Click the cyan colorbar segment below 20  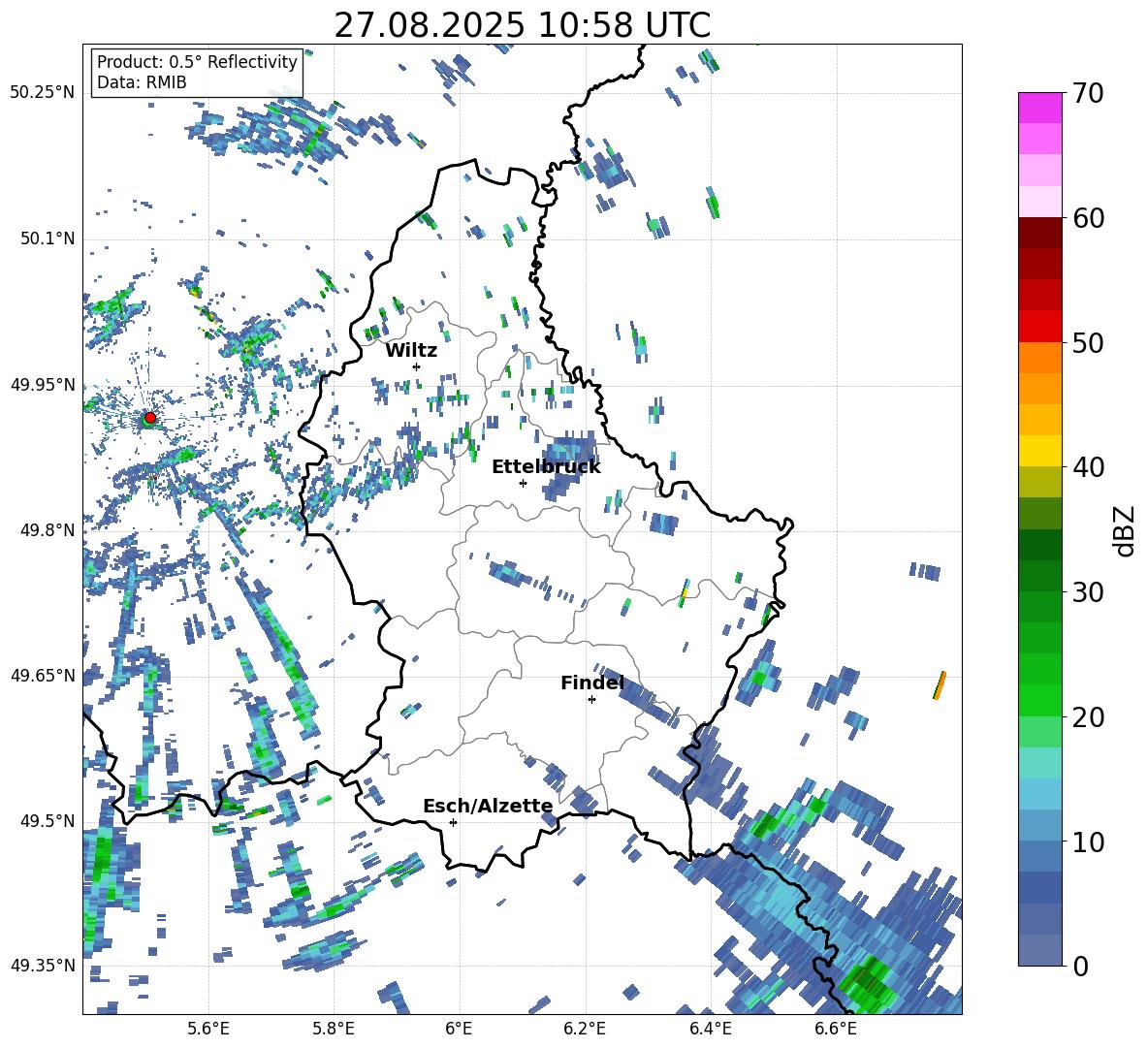tap(1039, 763)
